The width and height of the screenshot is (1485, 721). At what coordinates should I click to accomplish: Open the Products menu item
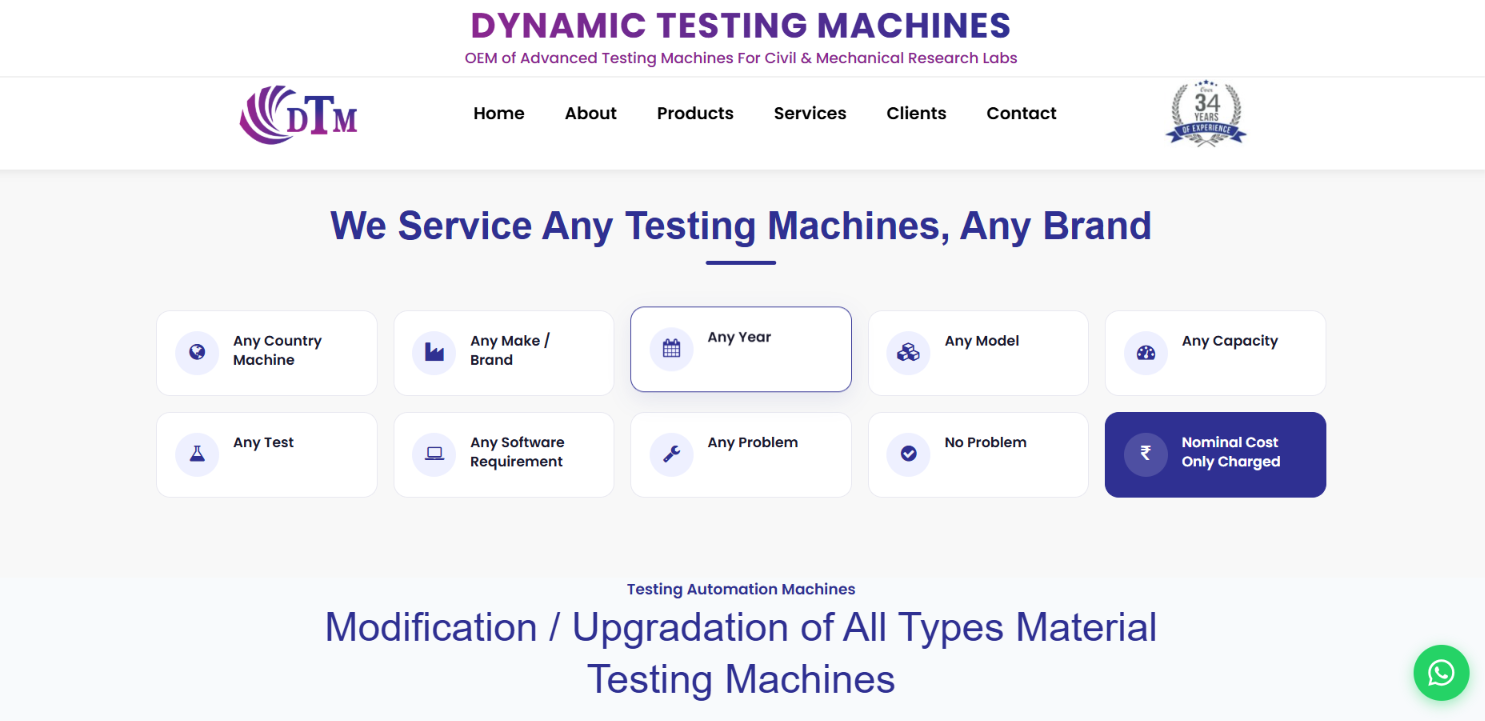(x=695, y=113)
